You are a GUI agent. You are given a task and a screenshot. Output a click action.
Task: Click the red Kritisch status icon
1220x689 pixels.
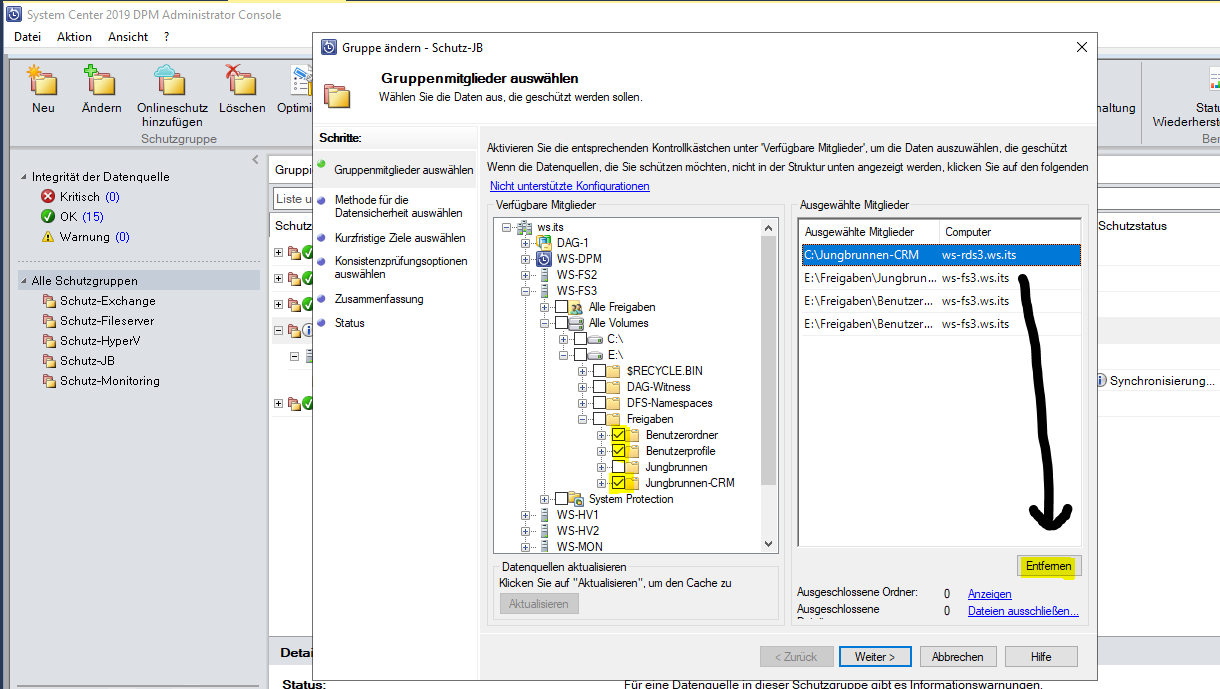point(48,197)
